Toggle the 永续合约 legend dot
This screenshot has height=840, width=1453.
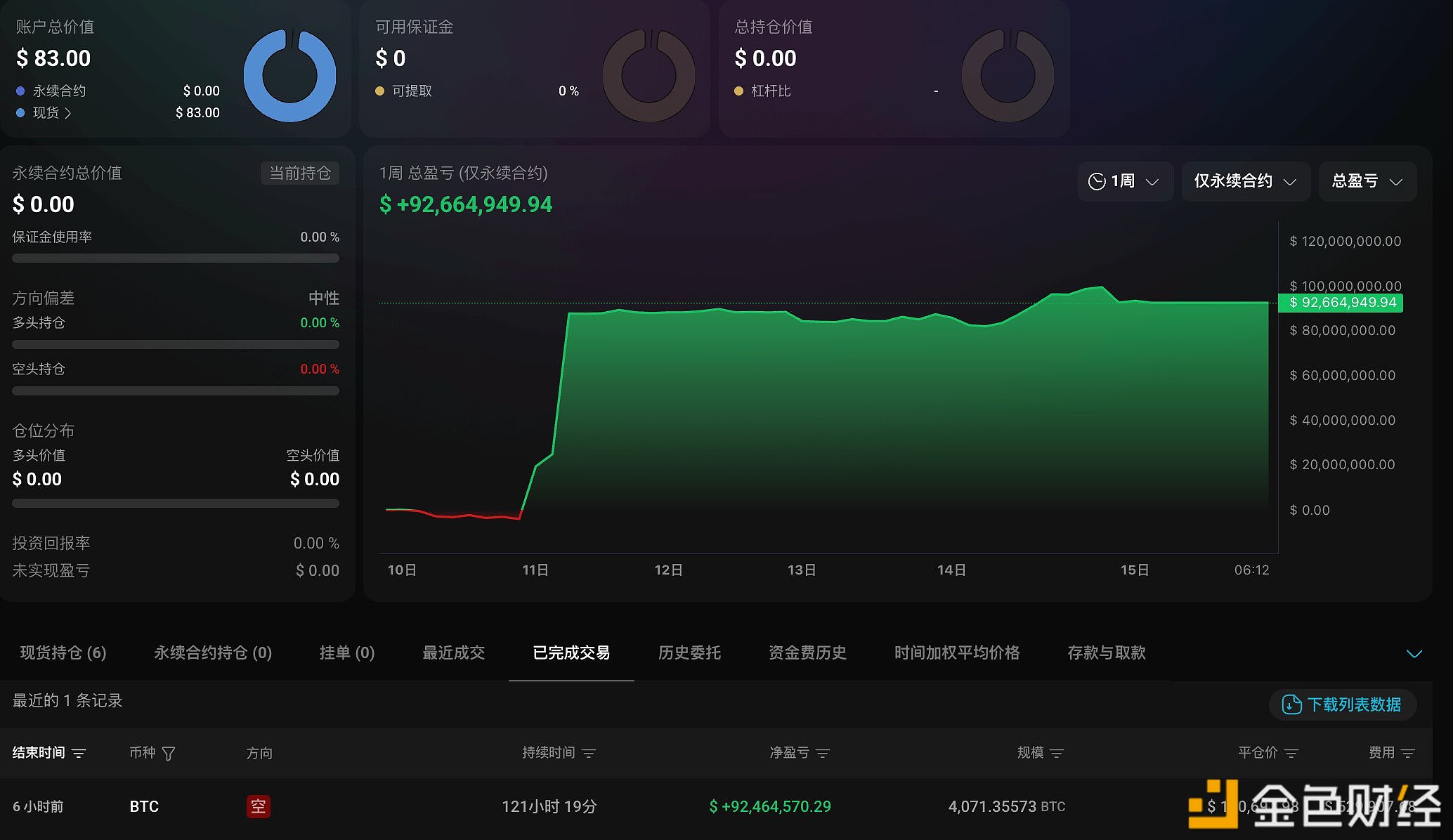point(20,90)
